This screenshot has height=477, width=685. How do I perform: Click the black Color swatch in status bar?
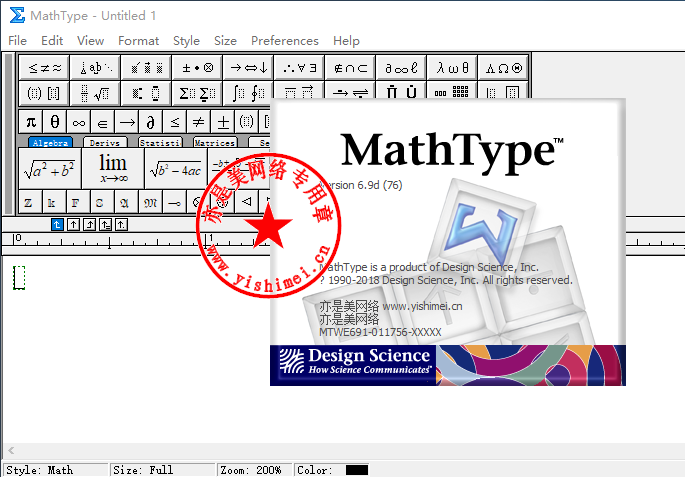pos(357,470)
